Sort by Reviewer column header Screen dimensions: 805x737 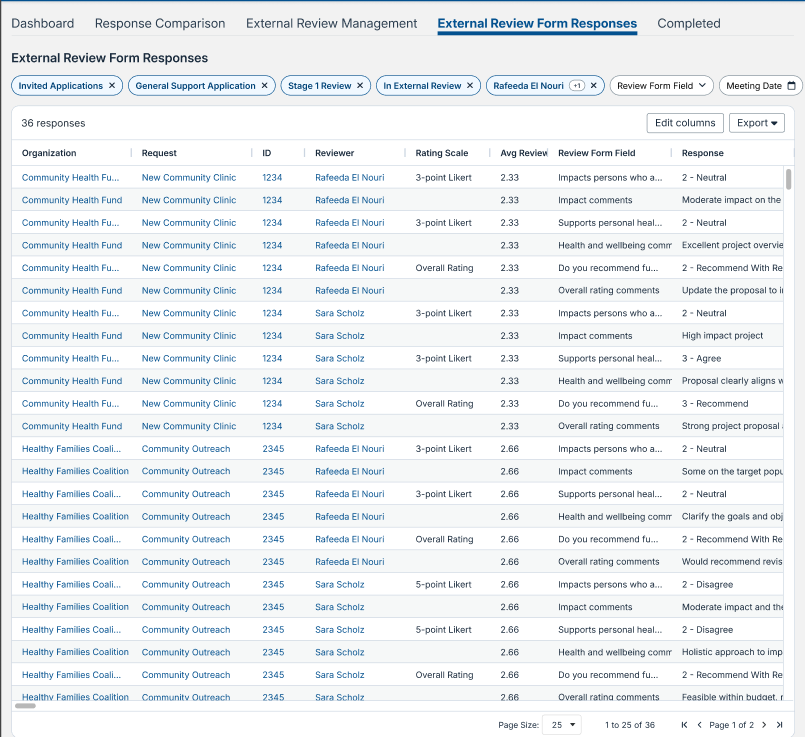point(335,153)
